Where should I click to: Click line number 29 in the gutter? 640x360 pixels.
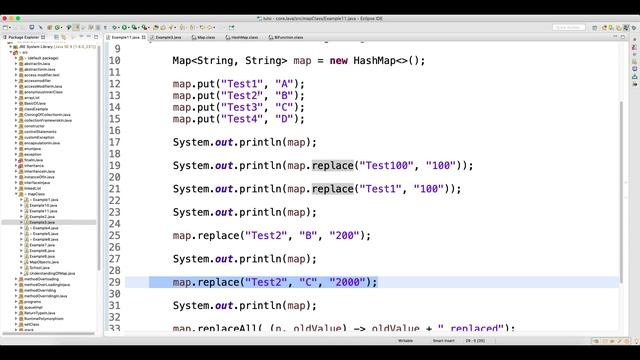tap(115, 282)
